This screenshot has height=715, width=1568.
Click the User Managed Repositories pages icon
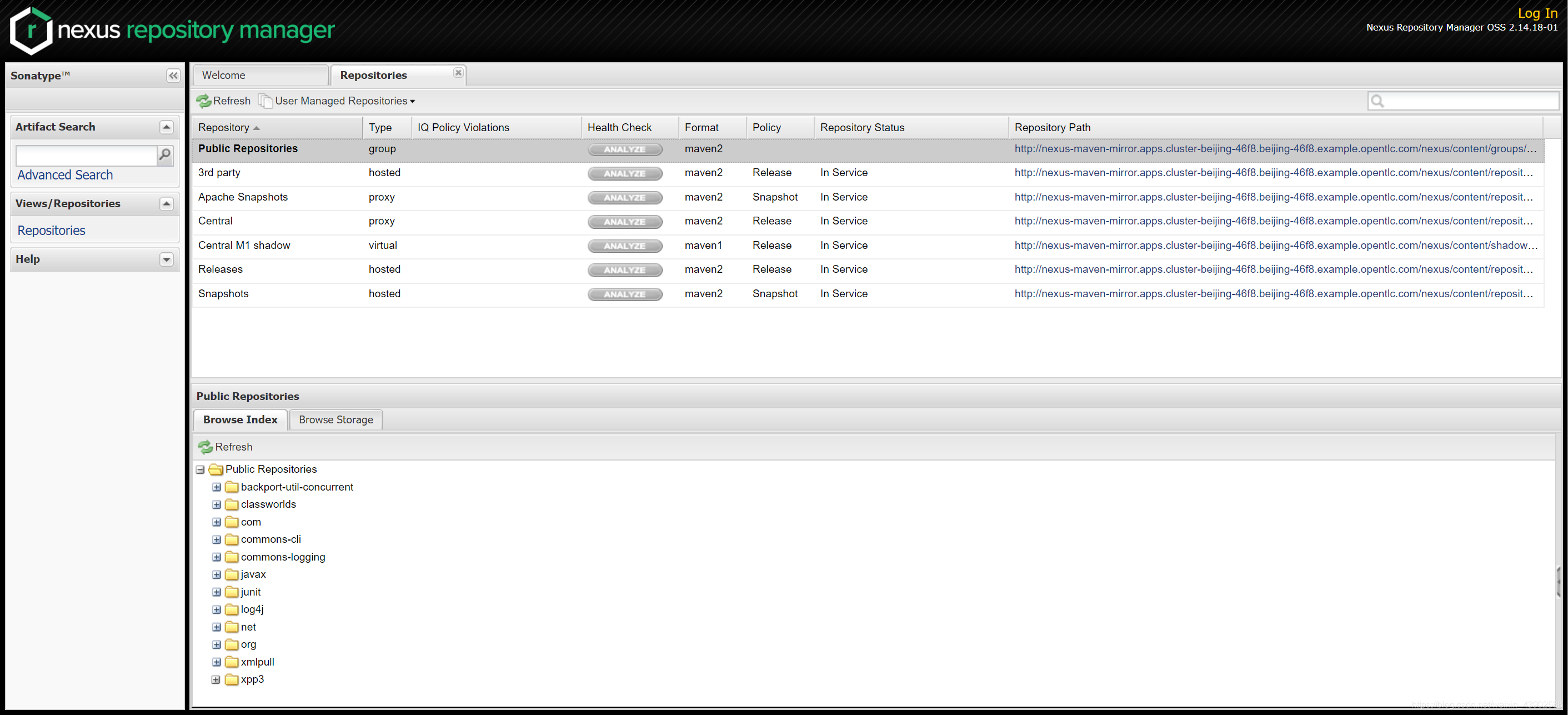(x=265, y=101)
